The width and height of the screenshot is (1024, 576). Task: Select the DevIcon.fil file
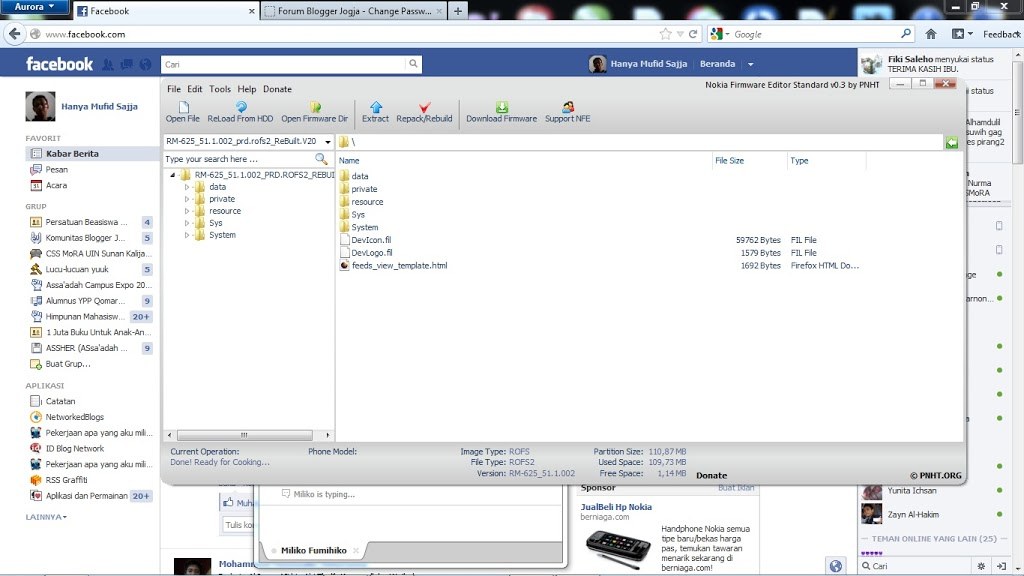pos(371,240)
